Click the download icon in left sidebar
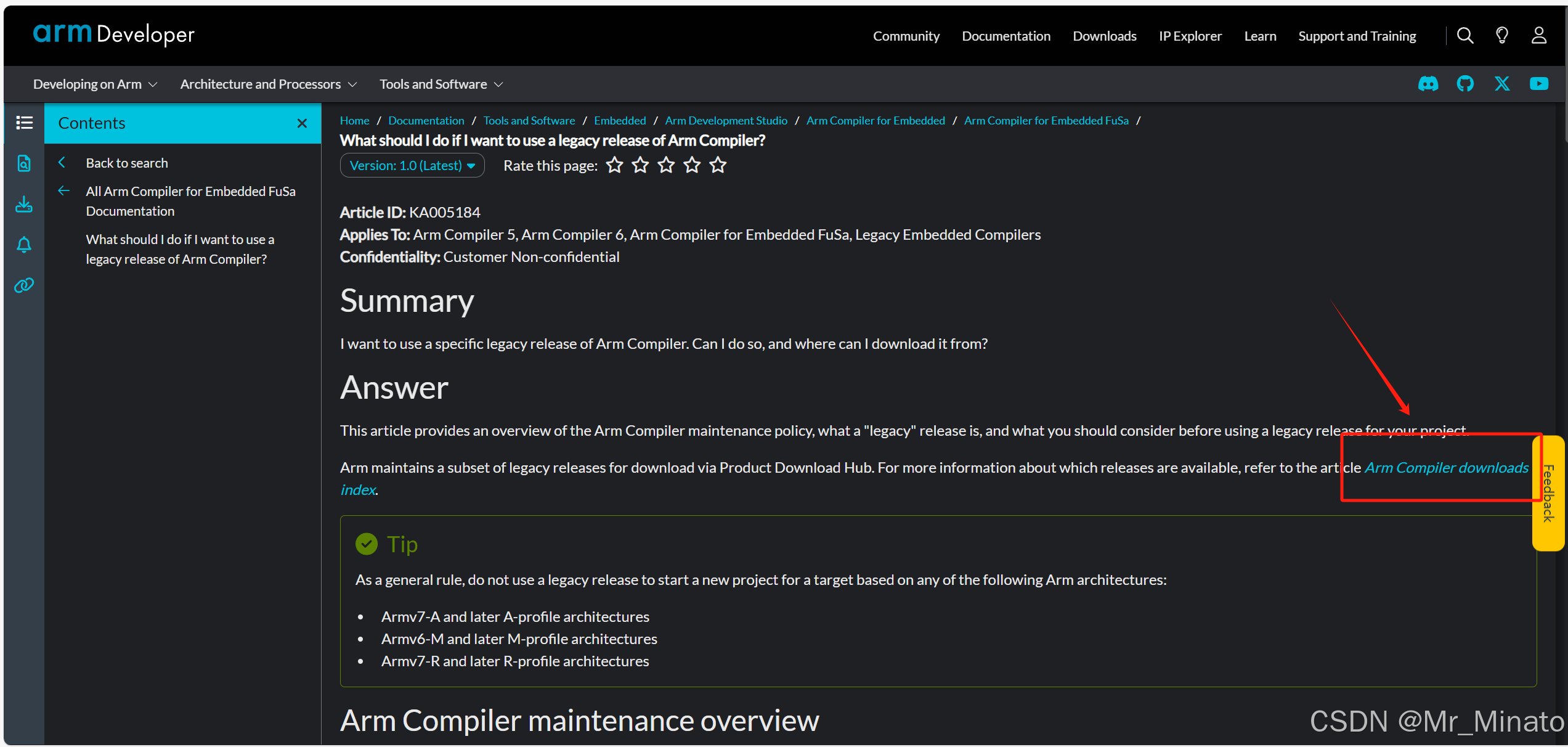 [x=24, y=204]
